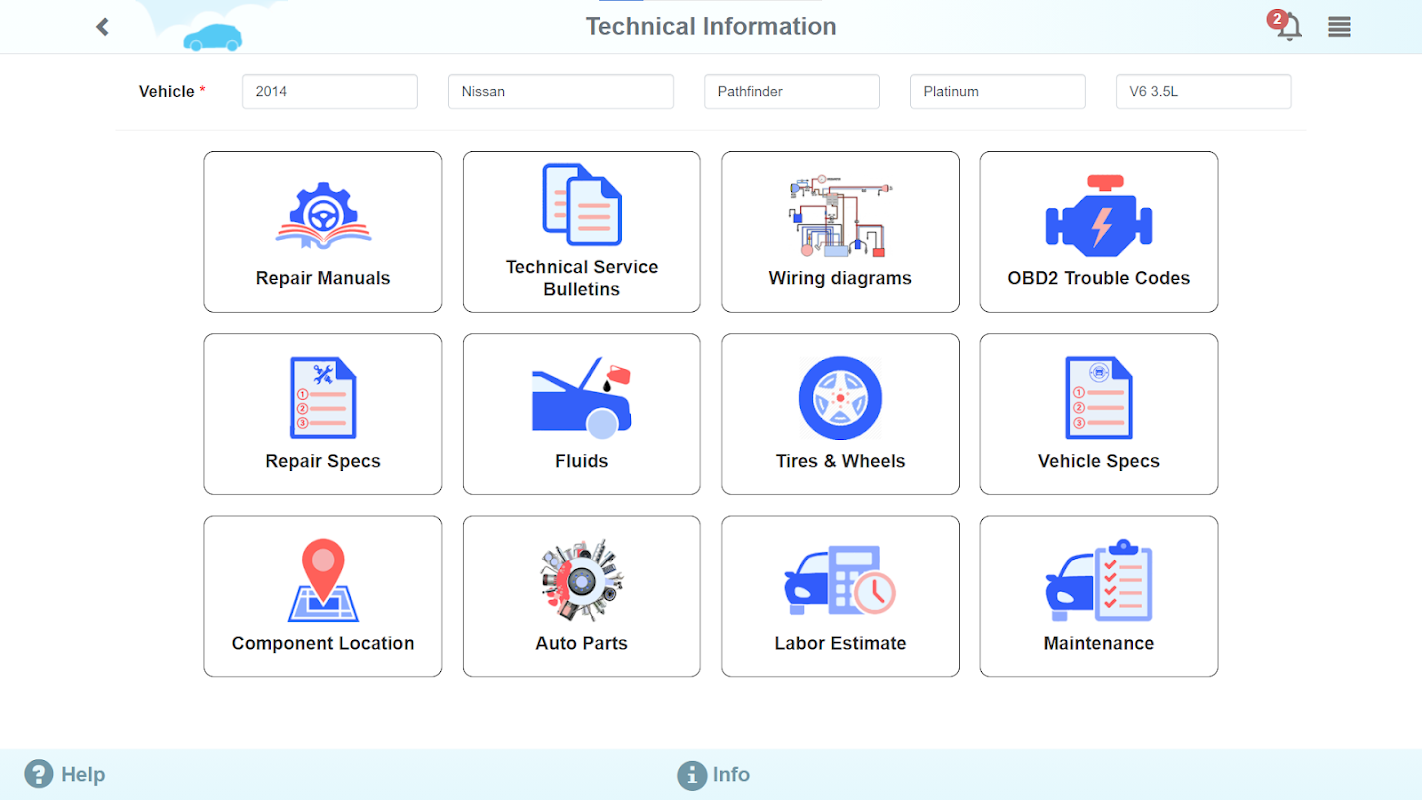This screenshot has height=800, width=1422.
Task: Open the Maintenance label
Action: coord(1099,643)
